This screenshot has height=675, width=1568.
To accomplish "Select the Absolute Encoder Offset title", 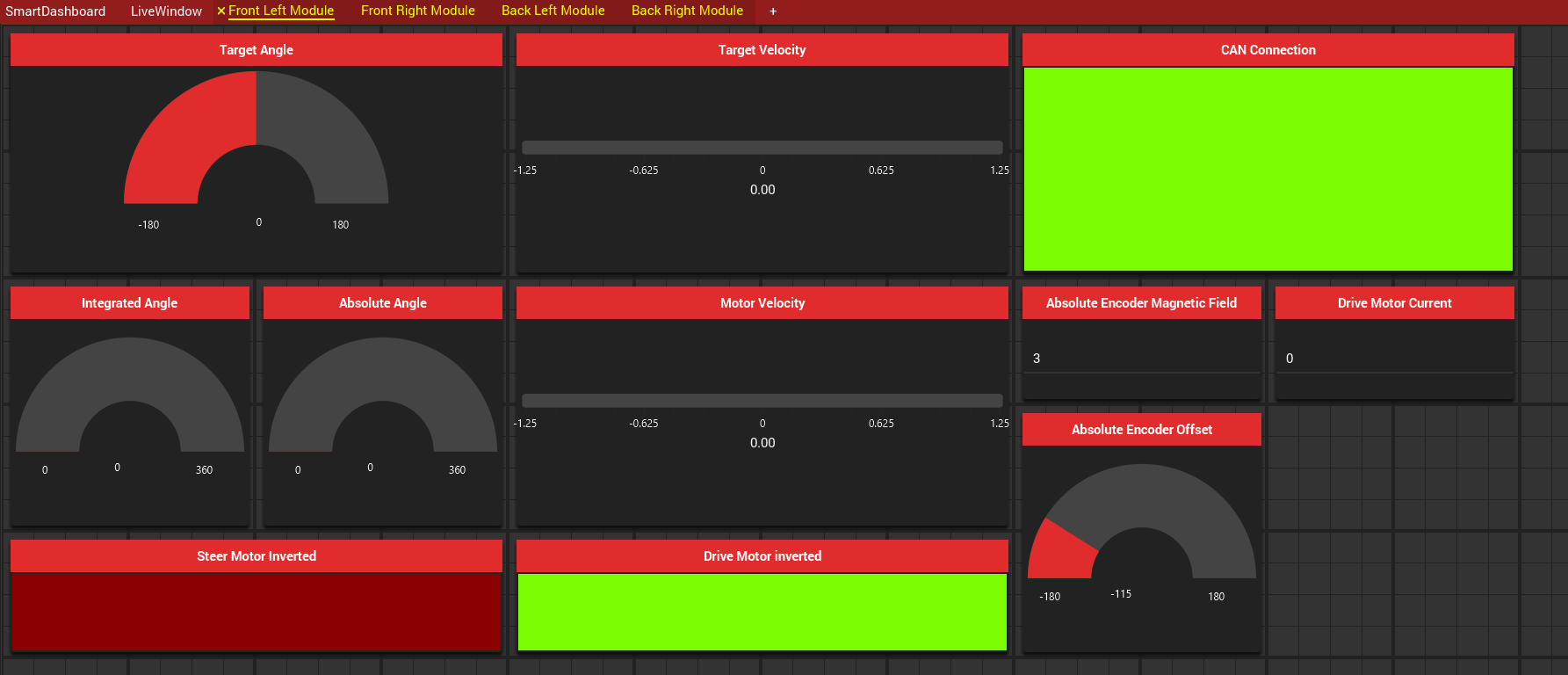I will (1142, 430).
